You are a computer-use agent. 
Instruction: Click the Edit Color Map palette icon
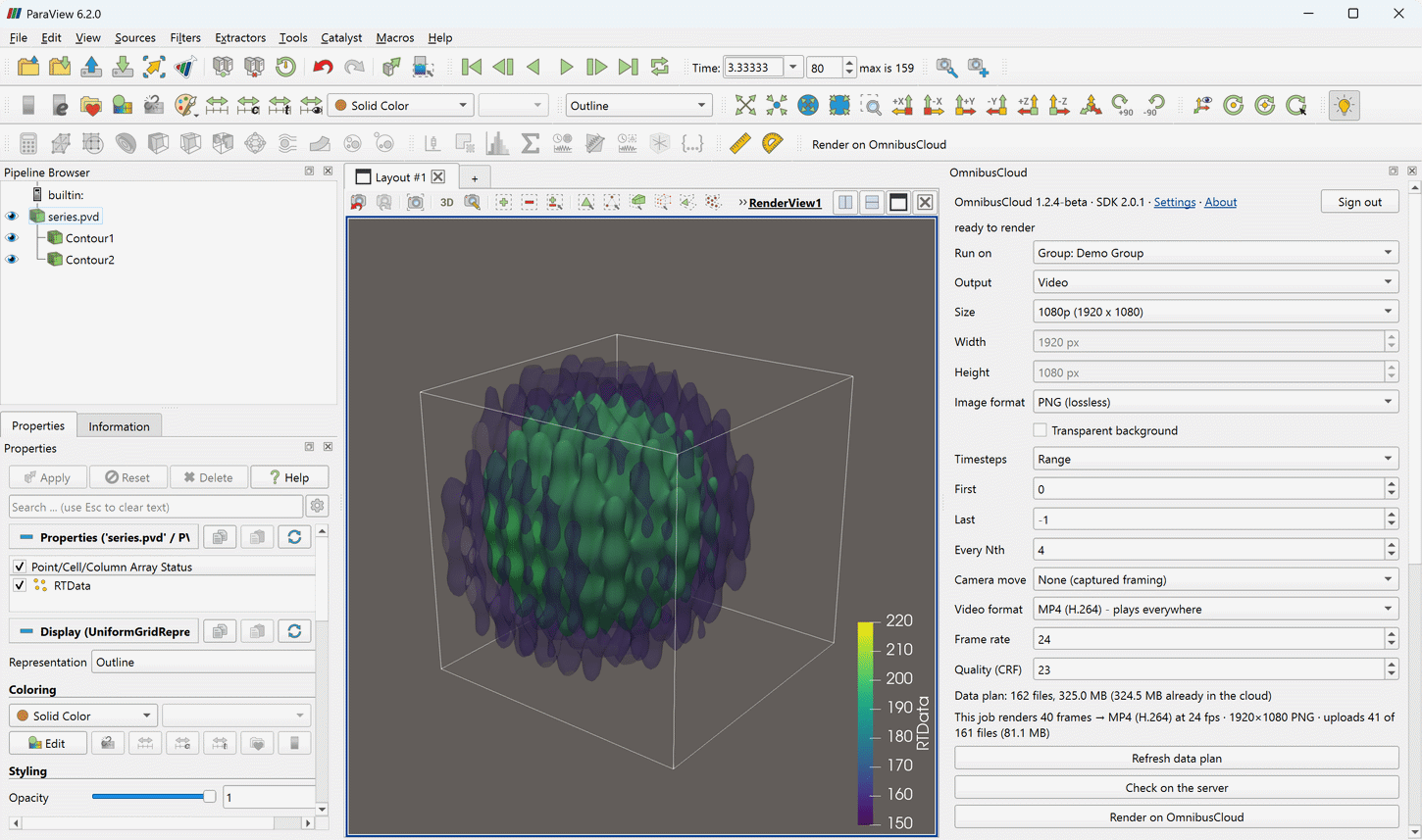pyautogui.click(x=185, y=106)
